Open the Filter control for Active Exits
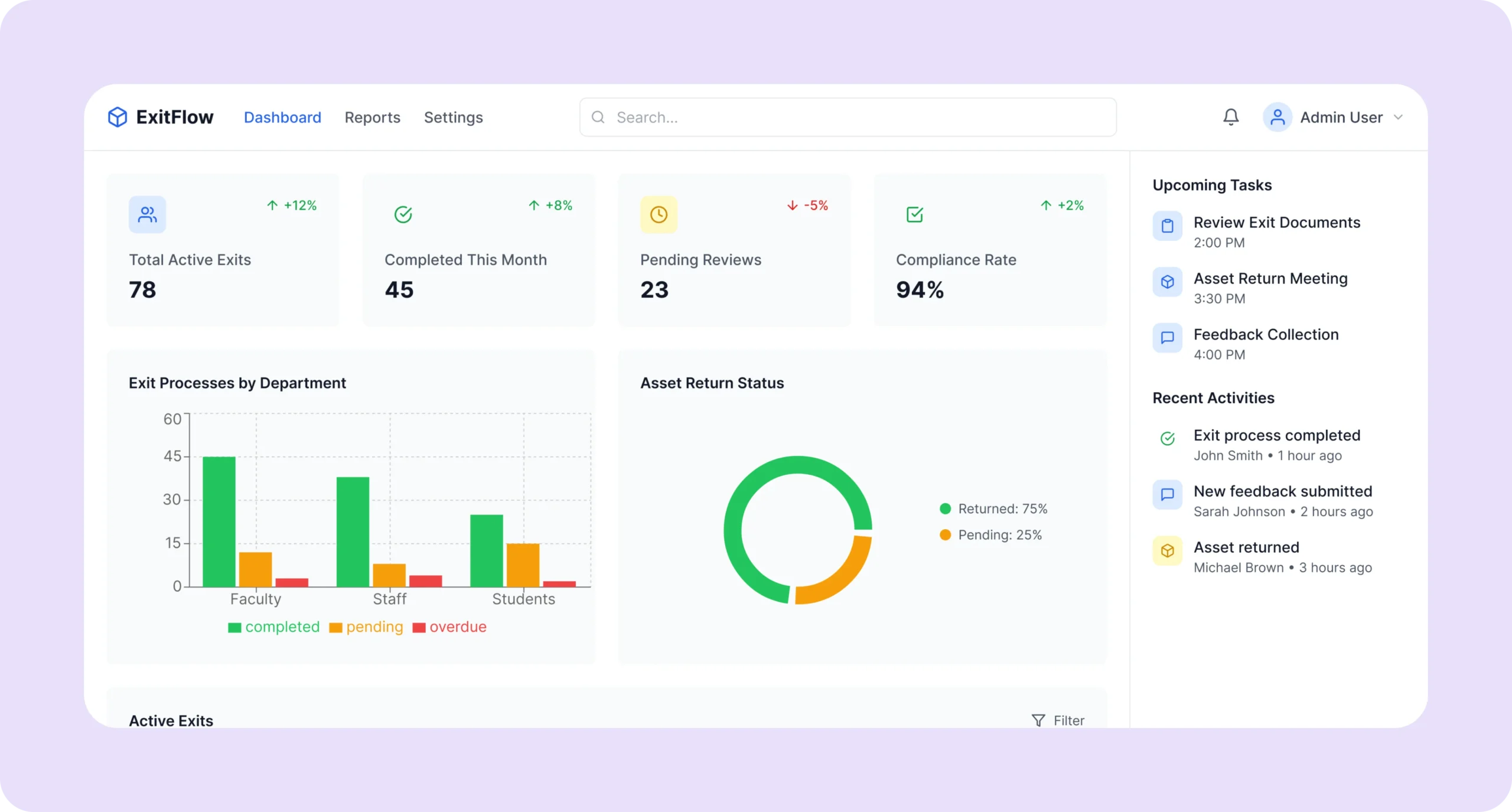The width and height of the screenshot is (1512, 812). pyautogui.click(x=1058, y=720)
